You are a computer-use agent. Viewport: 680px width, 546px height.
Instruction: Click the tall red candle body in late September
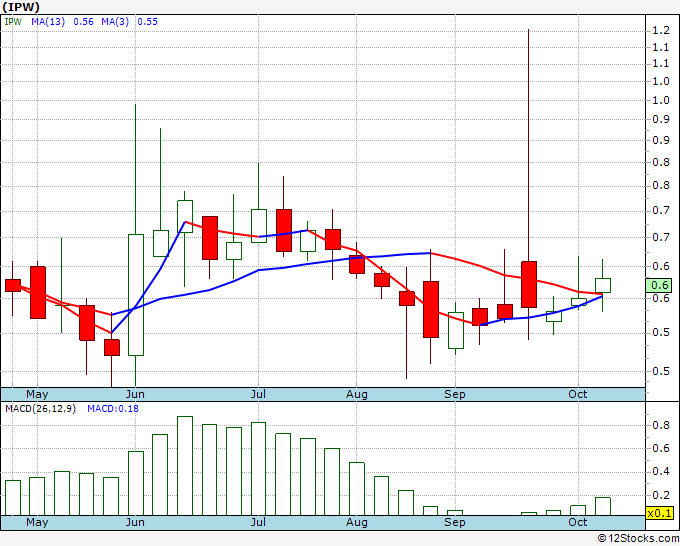point(529,283)
